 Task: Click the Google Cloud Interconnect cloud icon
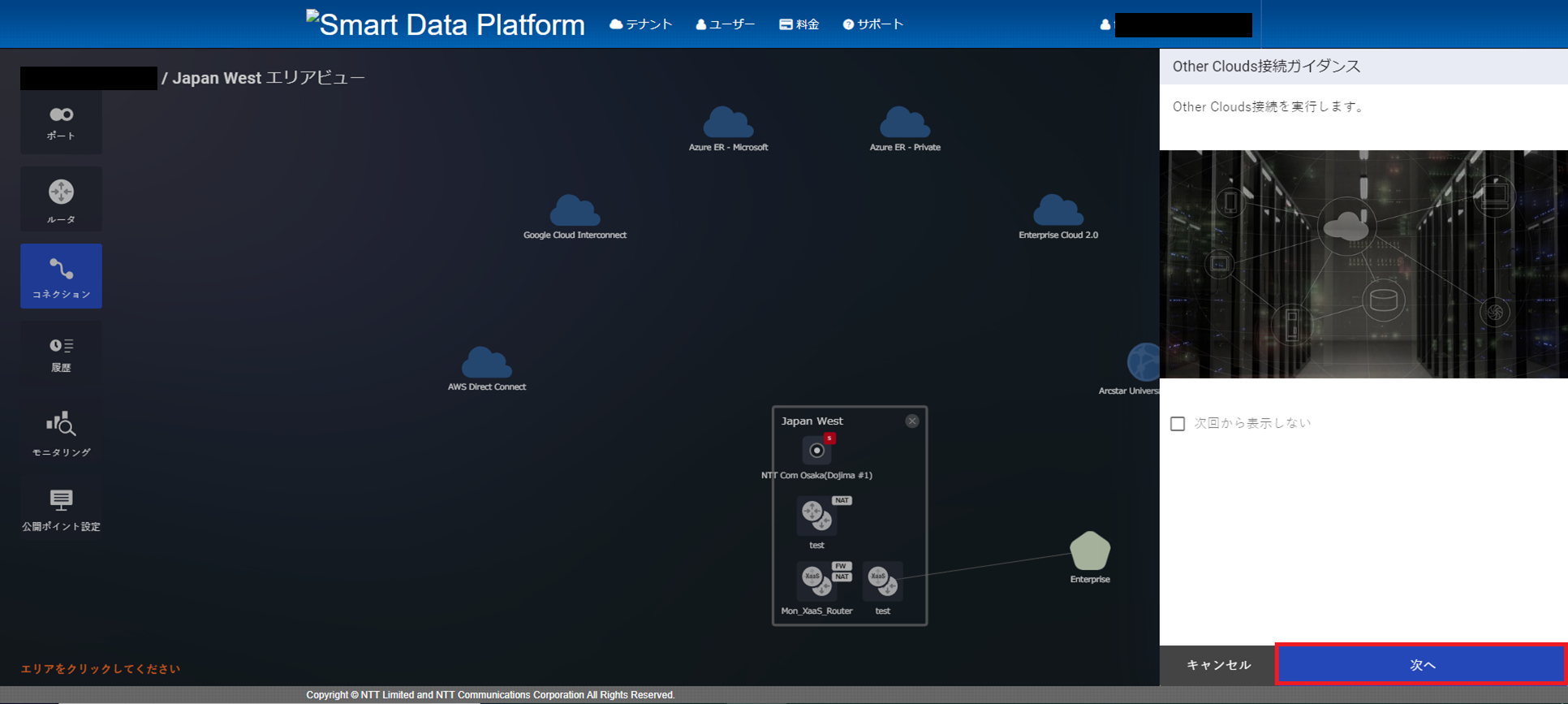click(575, 211)
